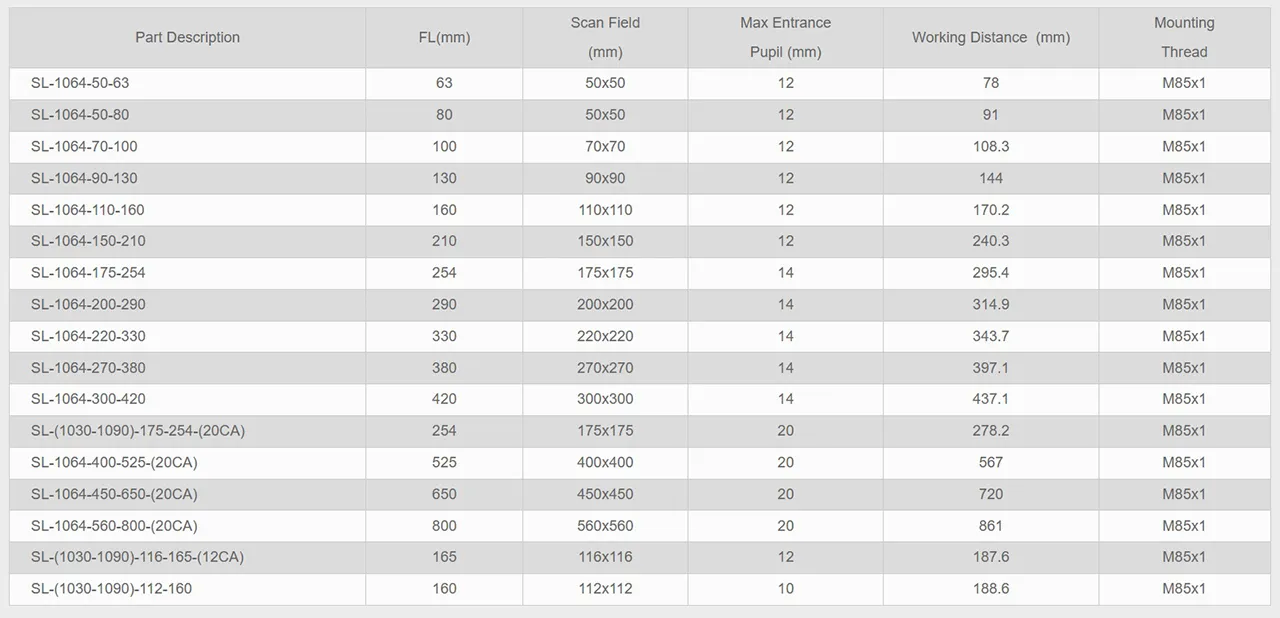
Task: Select the FL(mm) column header
Action: 444,37
